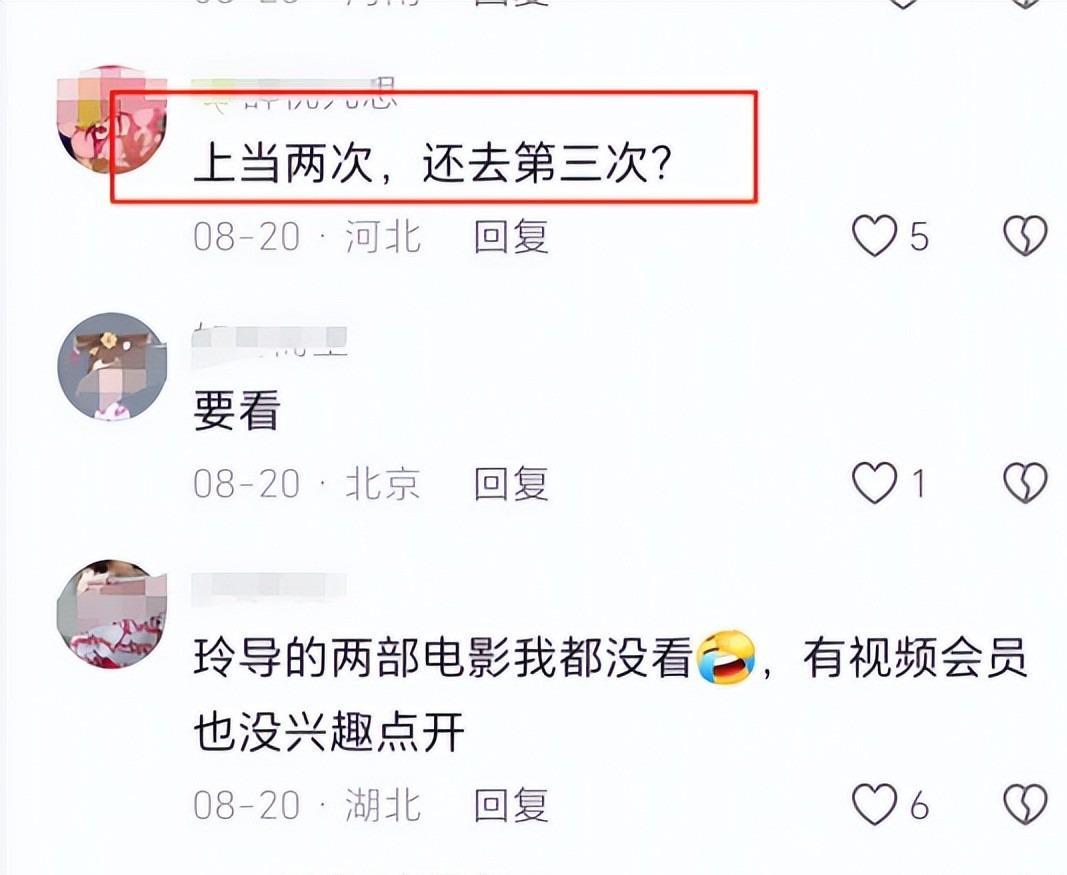The width and height of the screenshot is (1067, 875).
Task: Click the 08-20 · 湖北 timestamp
Action: [307, 805]
